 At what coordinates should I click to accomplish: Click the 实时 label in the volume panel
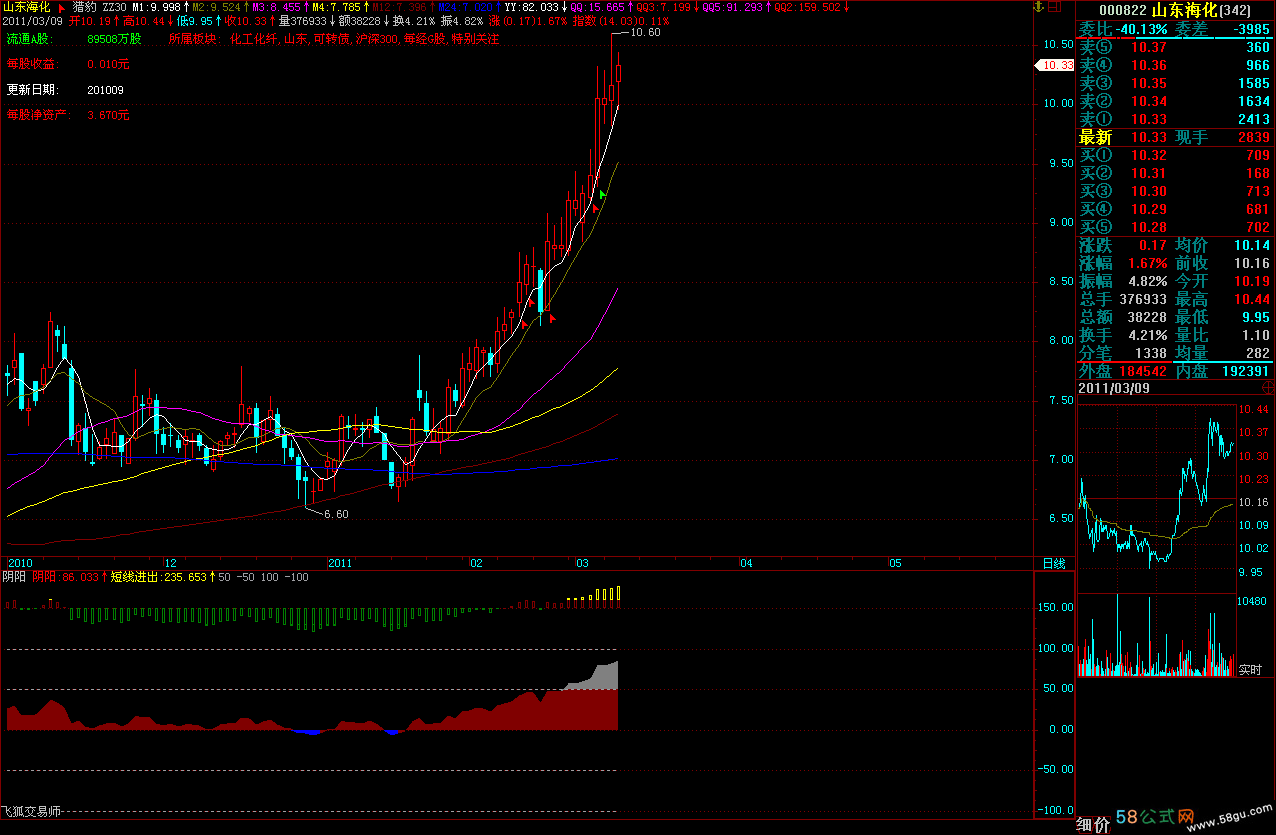click(1250, 668)
